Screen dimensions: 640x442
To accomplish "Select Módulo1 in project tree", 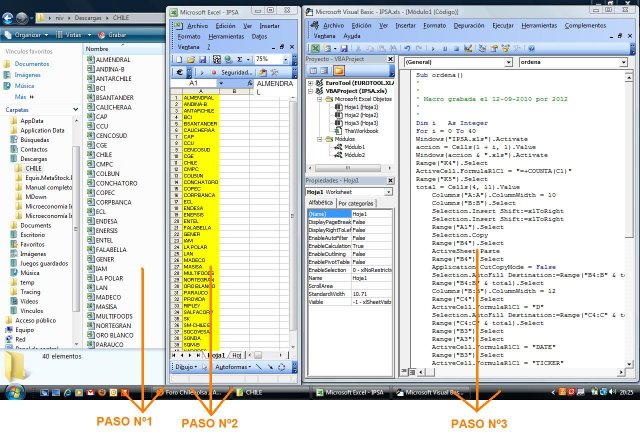I will click(x=354, y=147).
